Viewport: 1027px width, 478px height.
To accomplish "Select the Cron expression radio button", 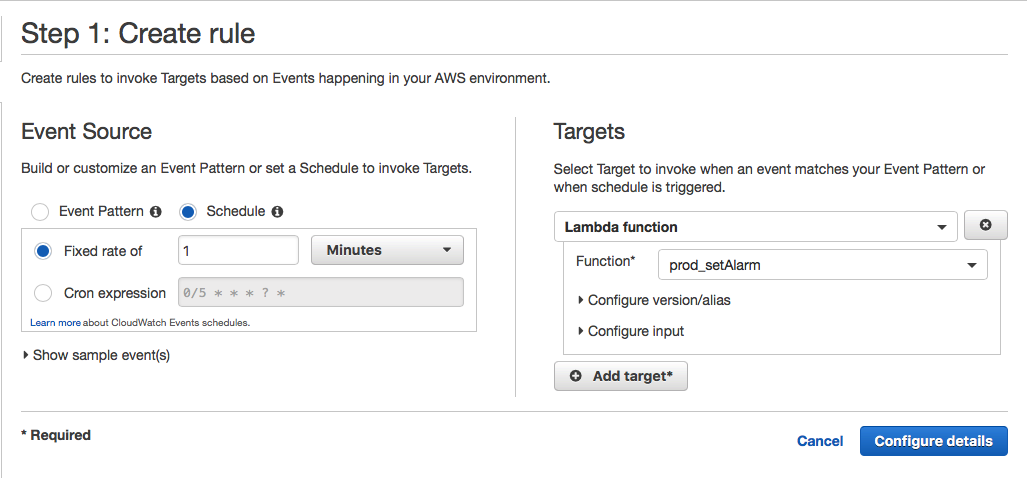I will pyautogui.click(x=43, y=293).
